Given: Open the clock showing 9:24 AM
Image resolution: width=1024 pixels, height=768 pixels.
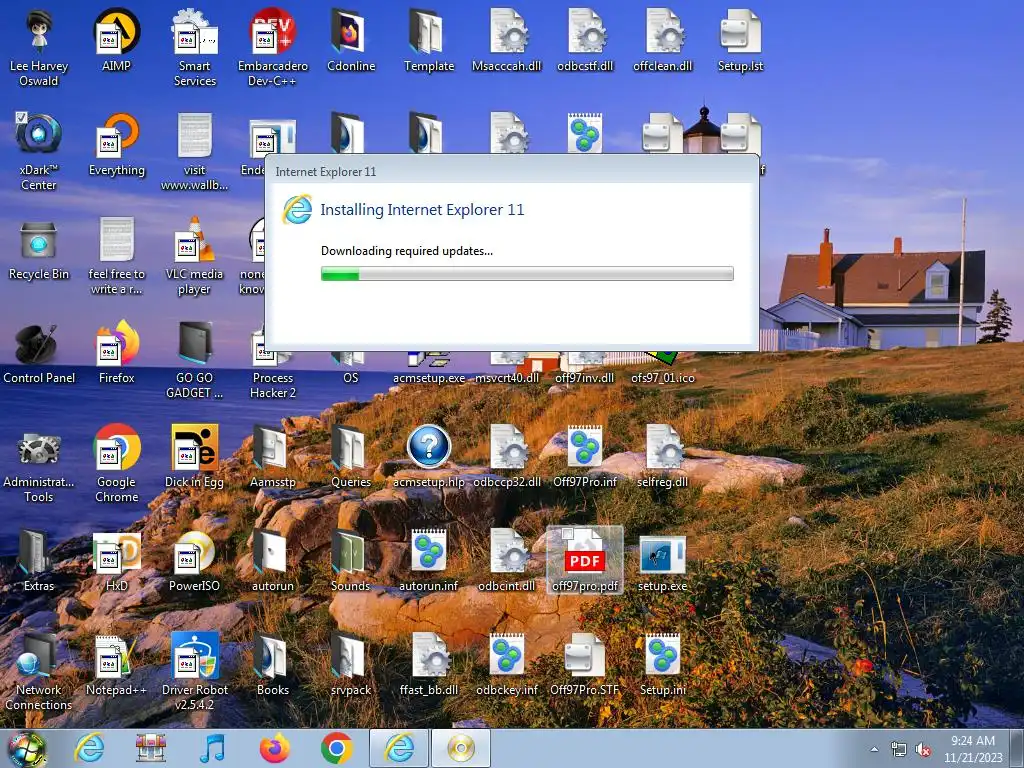Looking at the screenshot, I should pos(973,749).
